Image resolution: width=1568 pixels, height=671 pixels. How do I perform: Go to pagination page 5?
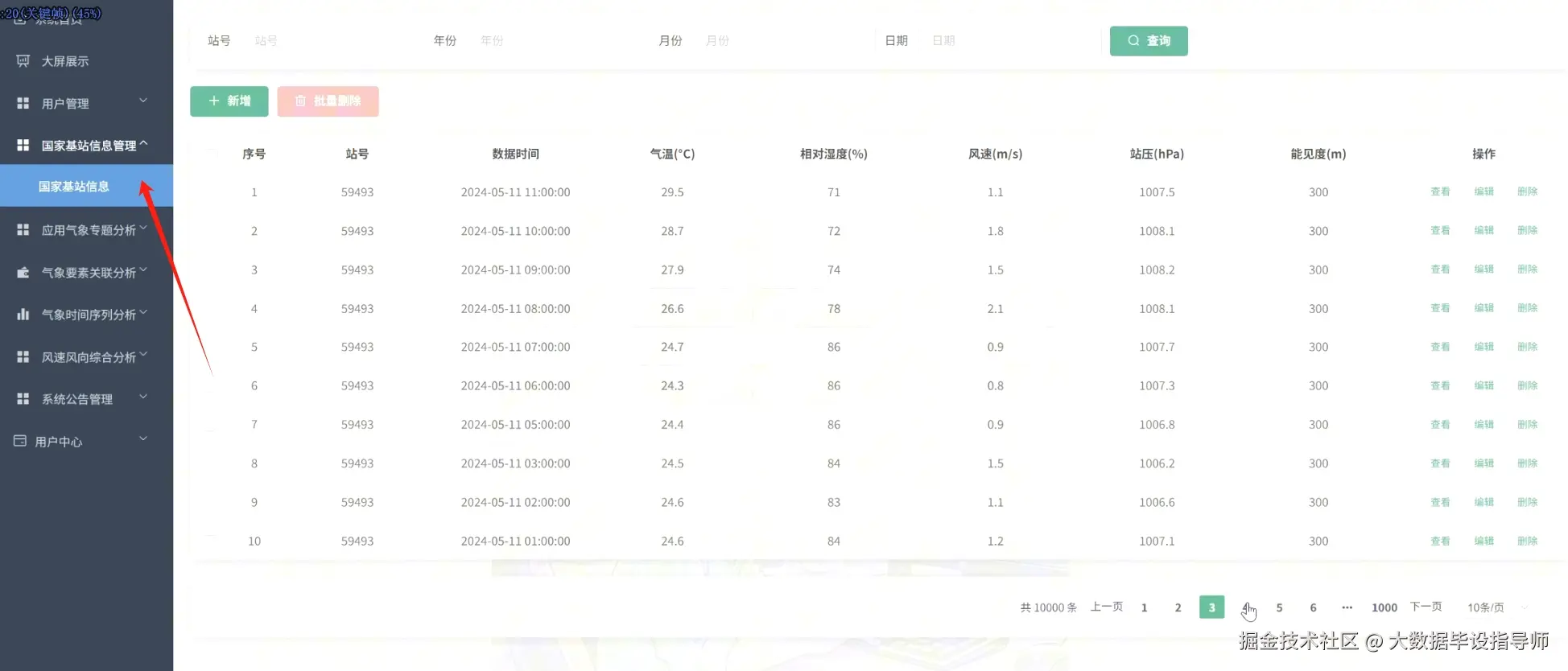[x=1279, y=607]
